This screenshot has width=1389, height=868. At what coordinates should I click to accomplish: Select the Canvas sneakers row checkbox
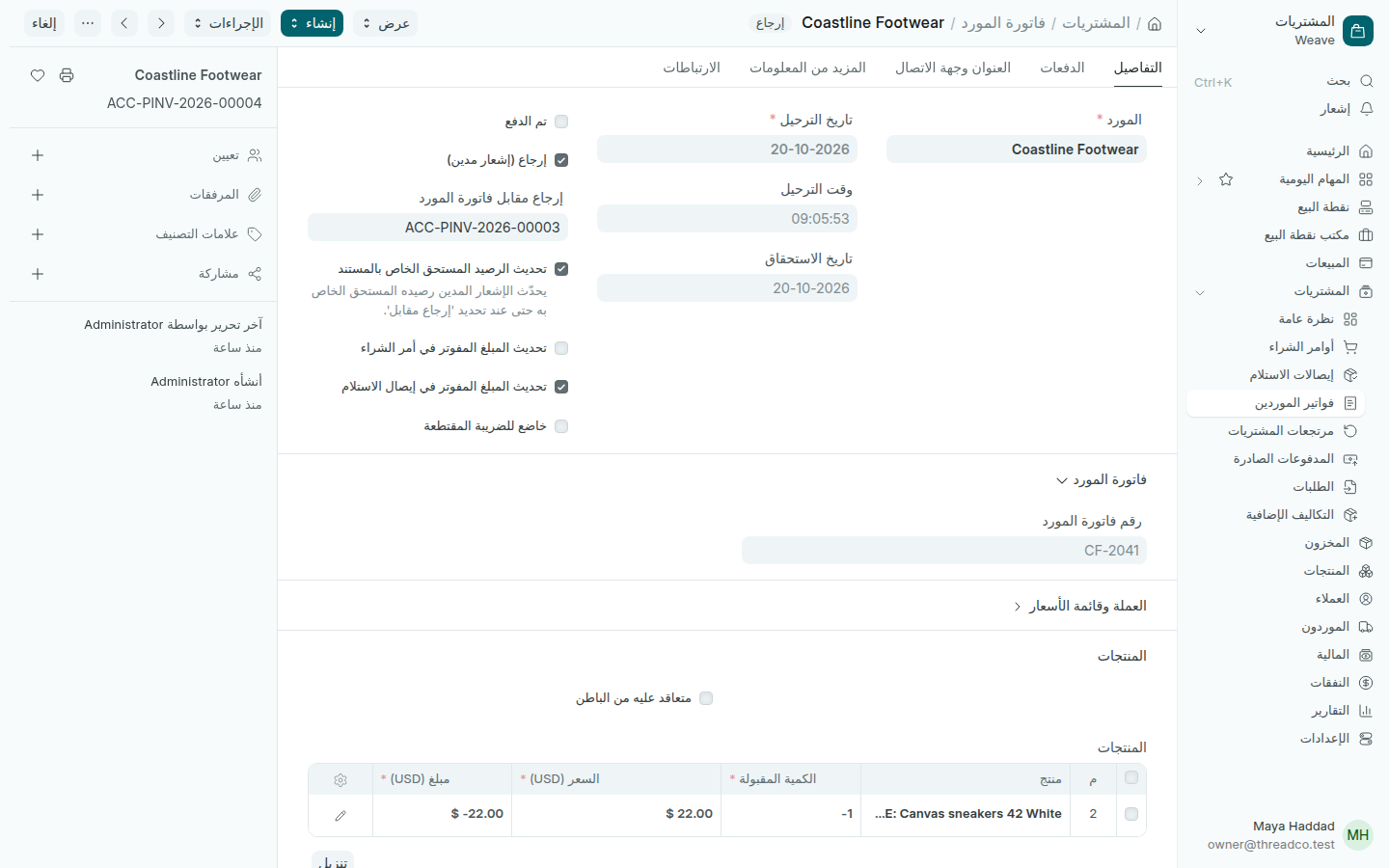[x=1131, y=814]
